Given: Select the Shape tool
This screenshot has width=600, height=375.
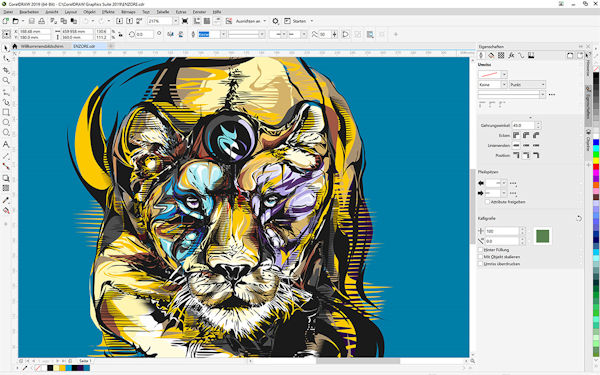Looking at the screenshot, I should pos(6,59).
